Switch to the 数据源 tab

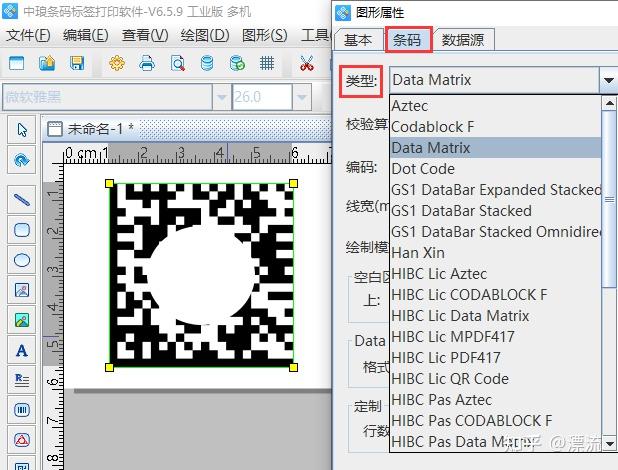[463, 40]
